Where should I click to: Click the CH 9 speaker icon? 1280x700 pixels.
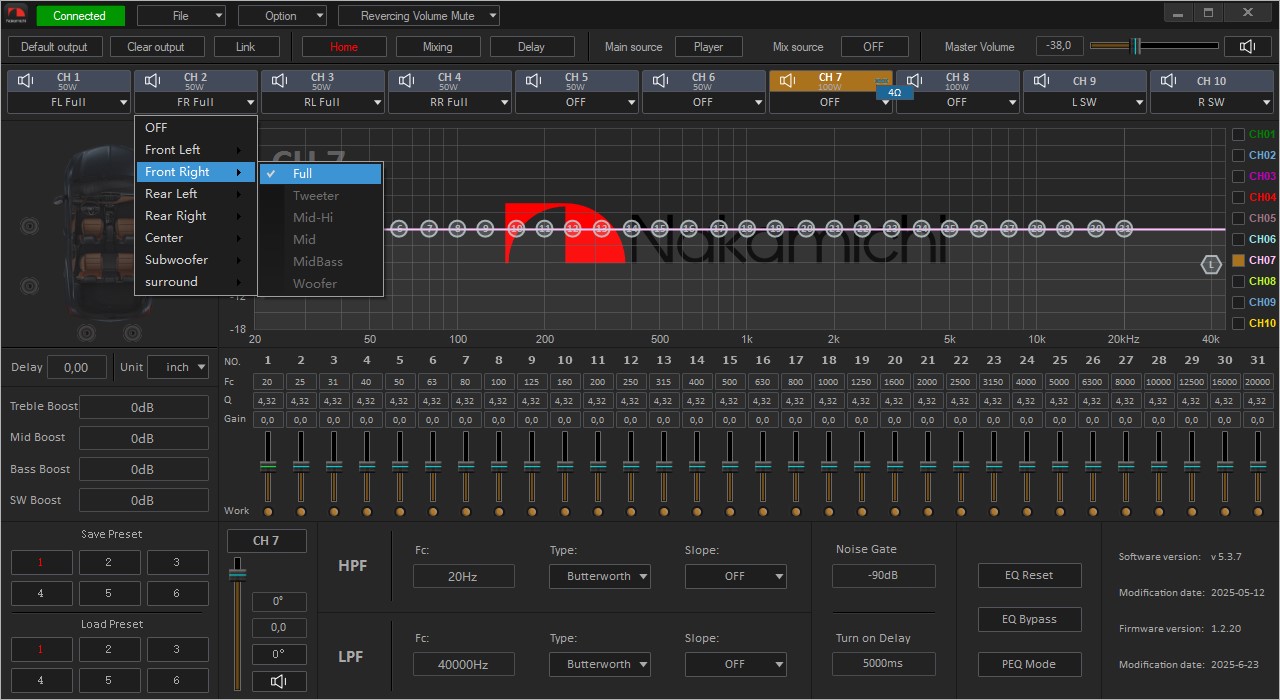(x=1042, y=80)
